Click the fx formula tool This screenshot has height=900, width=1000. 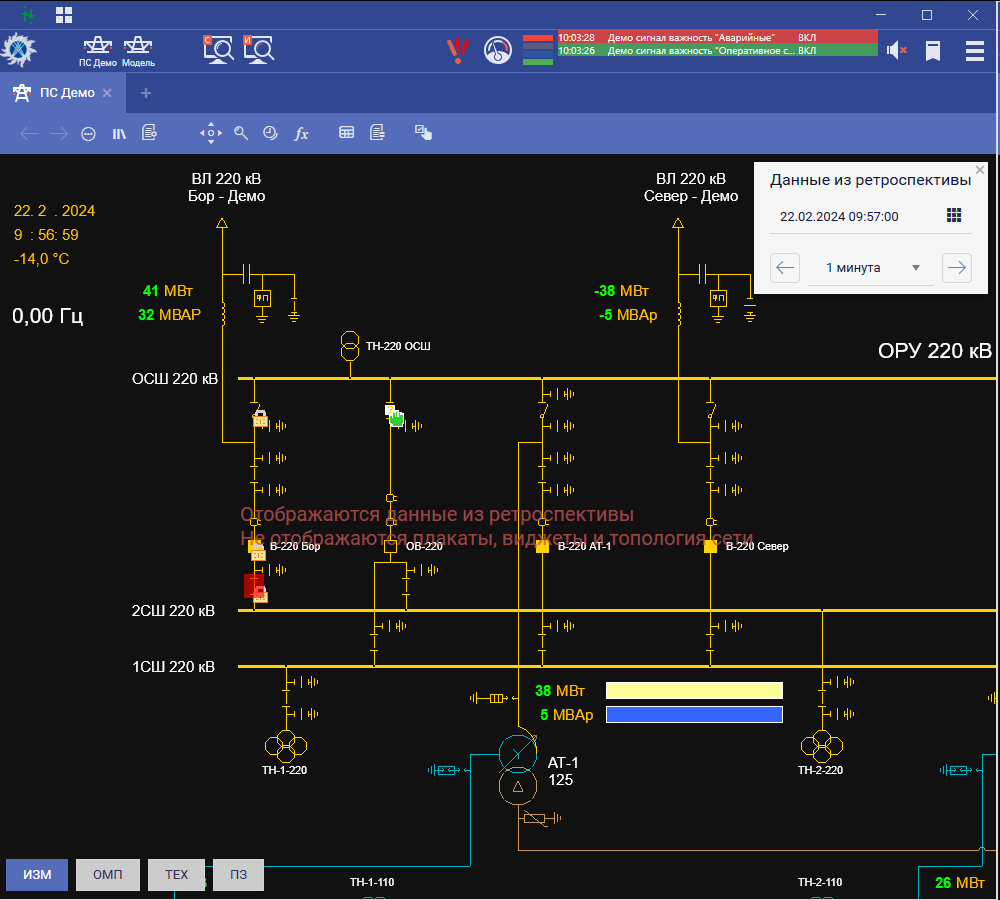point(301,133)
